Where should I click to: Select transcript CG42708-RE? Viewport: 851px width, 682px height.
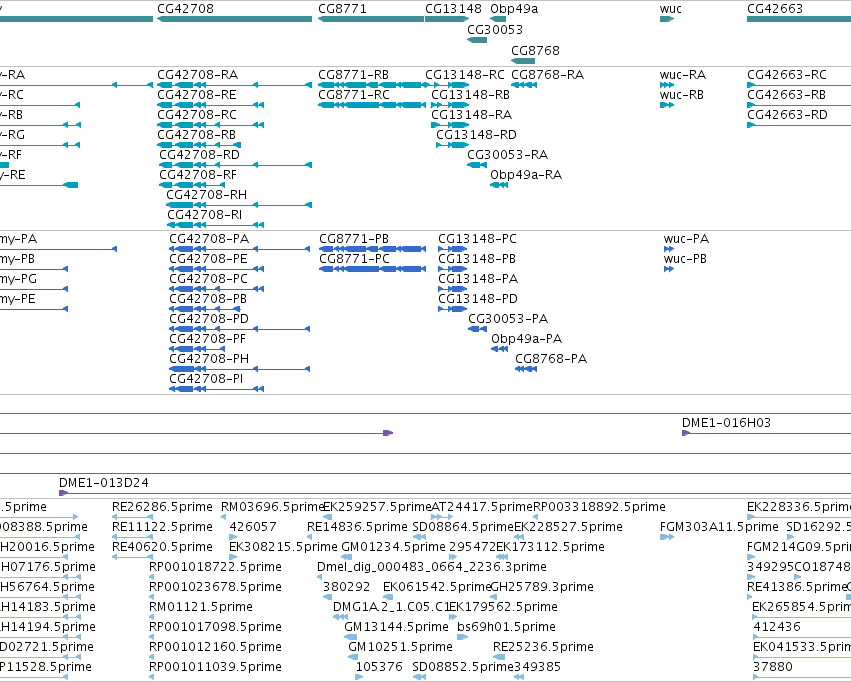(x=196, y=94)
